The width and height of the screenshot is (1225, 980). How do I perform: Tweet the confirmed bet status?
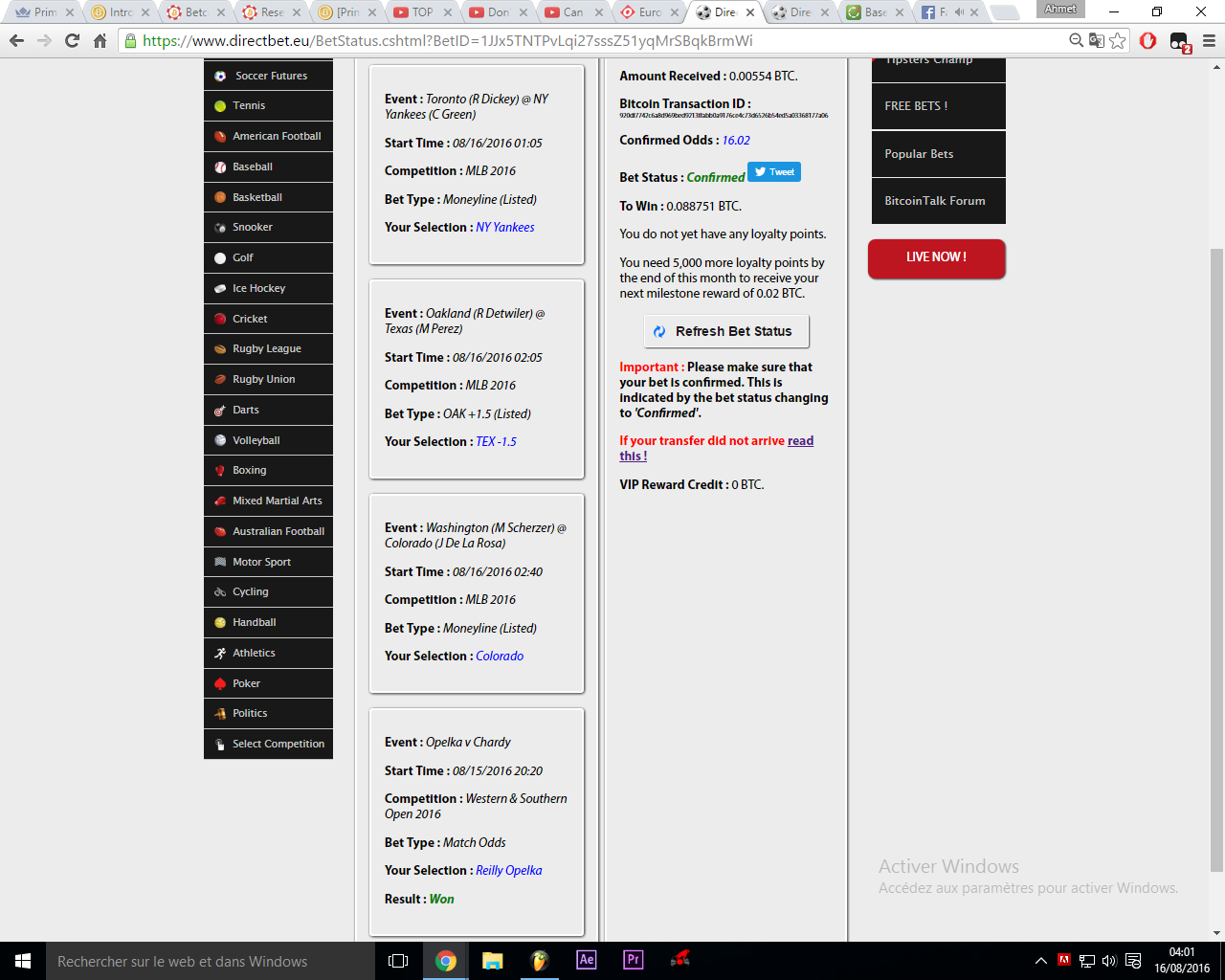774,172
